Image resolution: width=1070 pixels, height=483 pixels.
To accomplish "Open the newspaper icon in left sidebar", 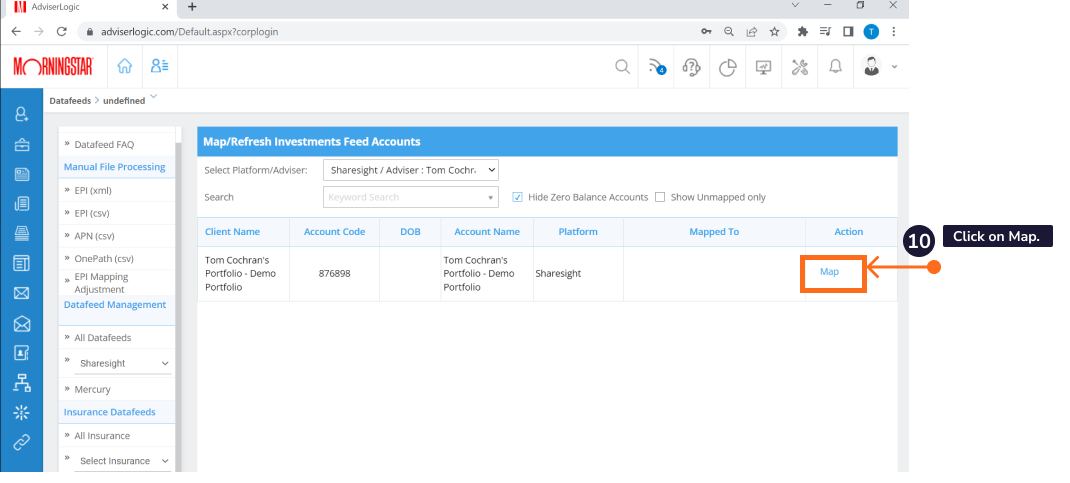I will (x=22, y=174).
